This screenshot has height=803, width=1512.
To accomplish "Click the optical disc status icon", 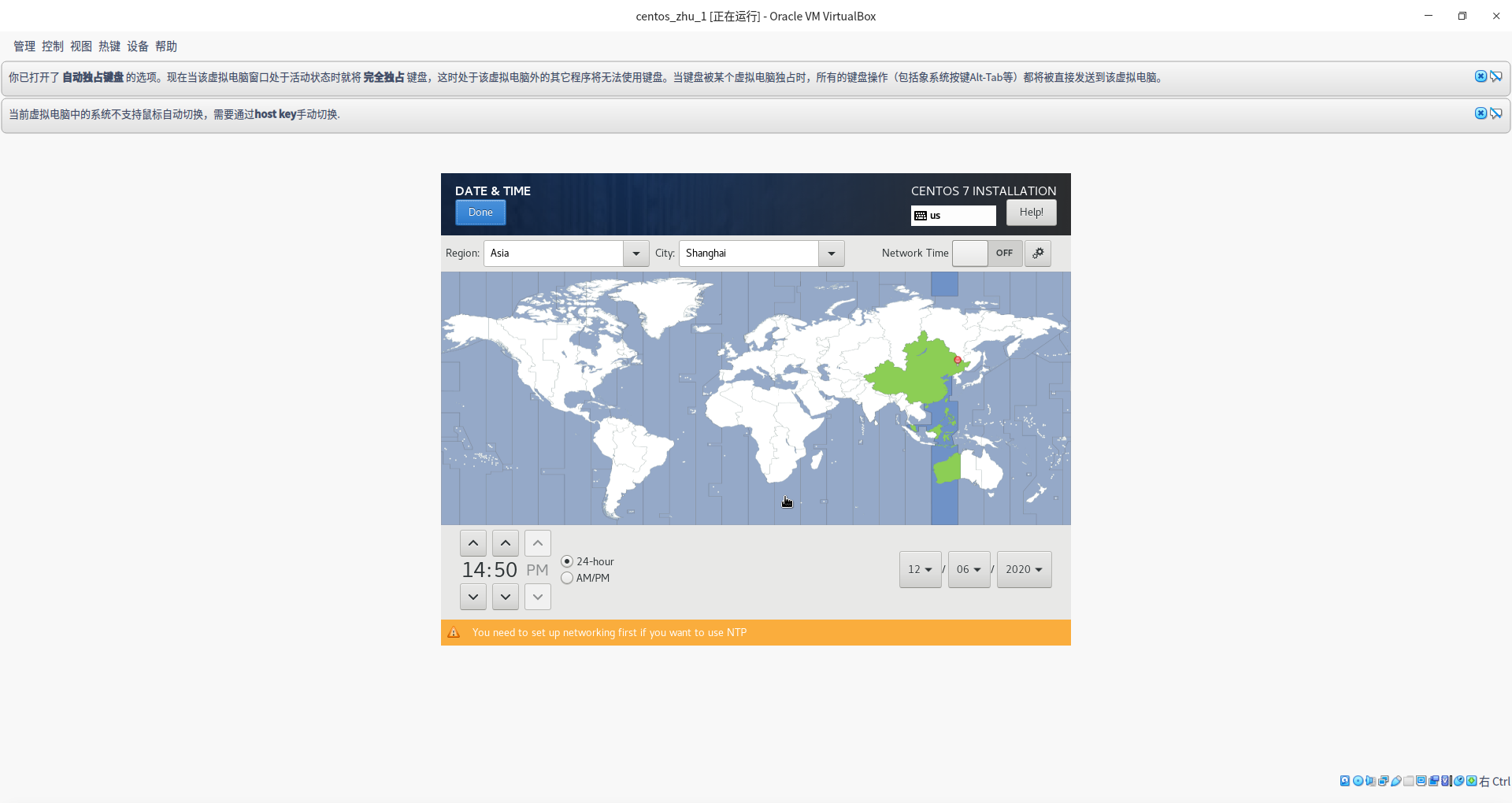I will 1358,781.
